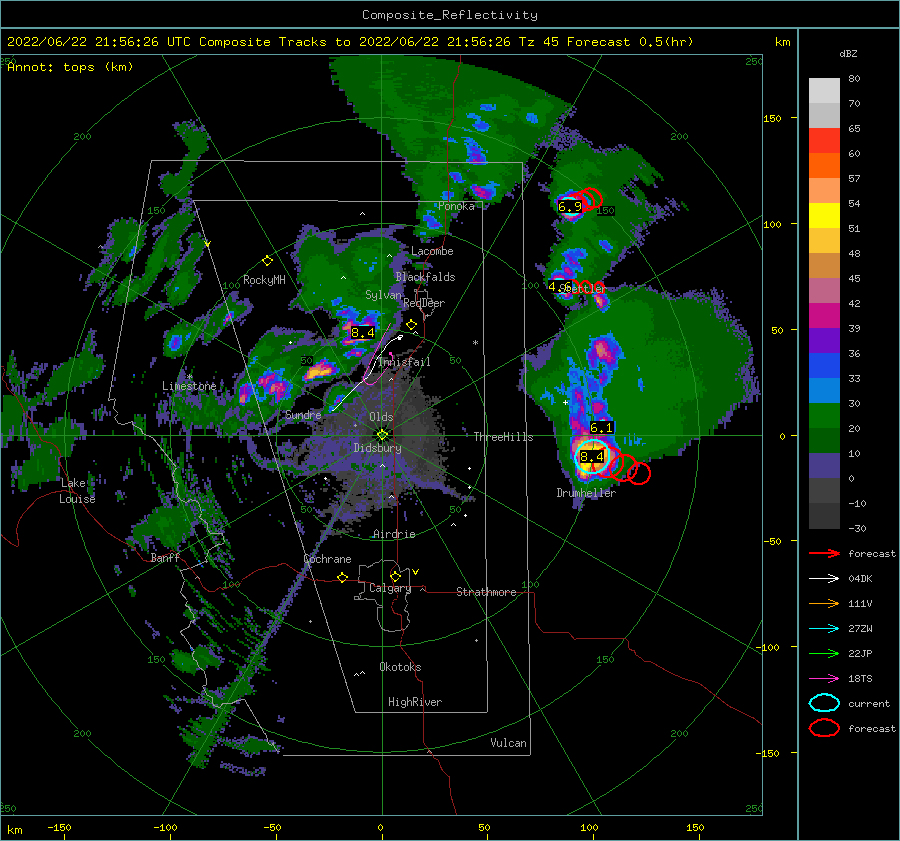900x841 pixels.
Task: Click the Strathmore town label
Action: point(486,592)
